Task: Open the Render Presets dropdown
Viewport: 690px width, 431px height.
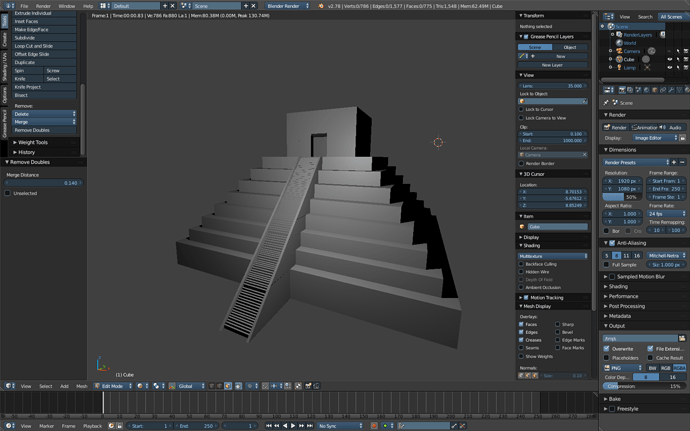Action: point(636,162)
